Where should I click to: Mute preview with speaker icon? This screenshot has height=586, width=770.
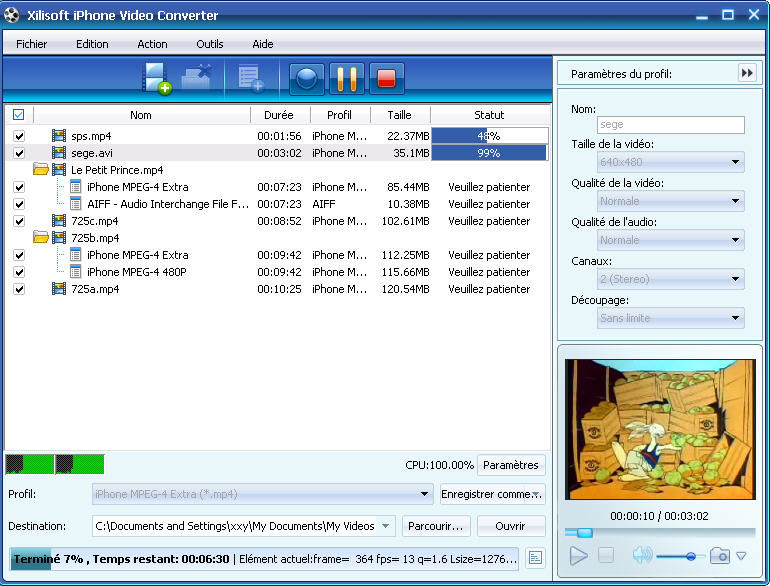click(642, 556)
